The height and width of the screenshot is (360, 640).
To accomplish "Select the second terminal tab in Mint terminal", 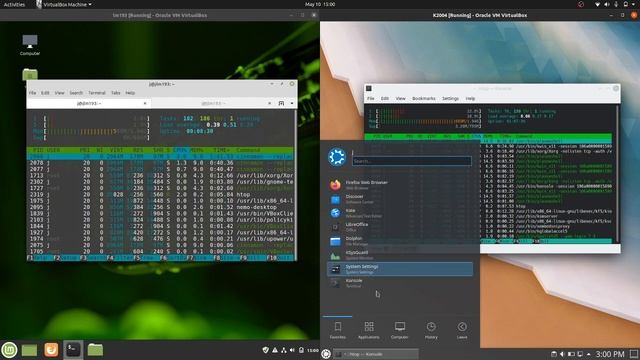I will tap(212, 104).
